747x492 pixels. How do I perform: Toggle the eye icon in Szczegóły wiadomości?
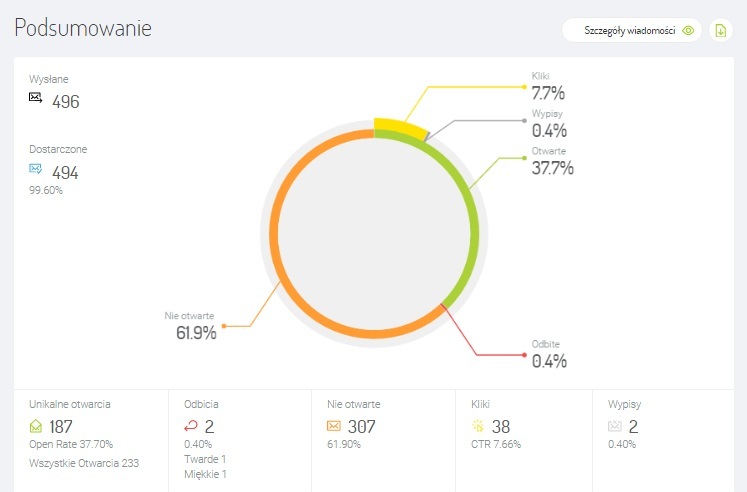point(688,30)
